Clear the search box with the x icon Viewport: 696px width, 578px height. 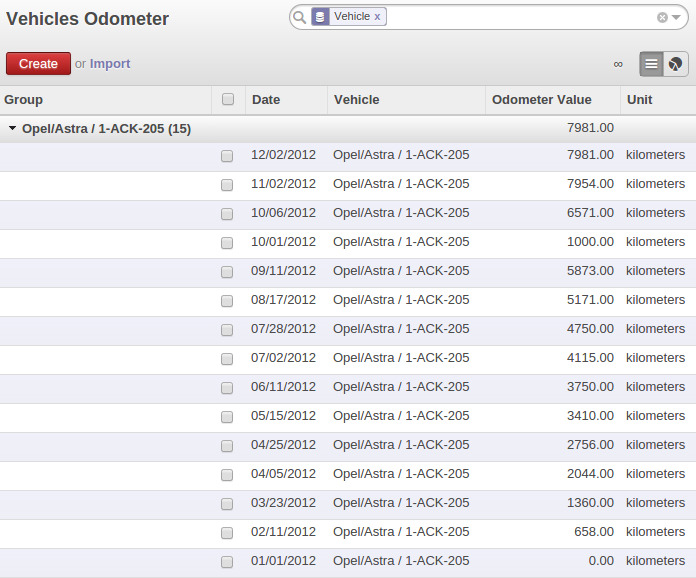[x=662, y=17]
